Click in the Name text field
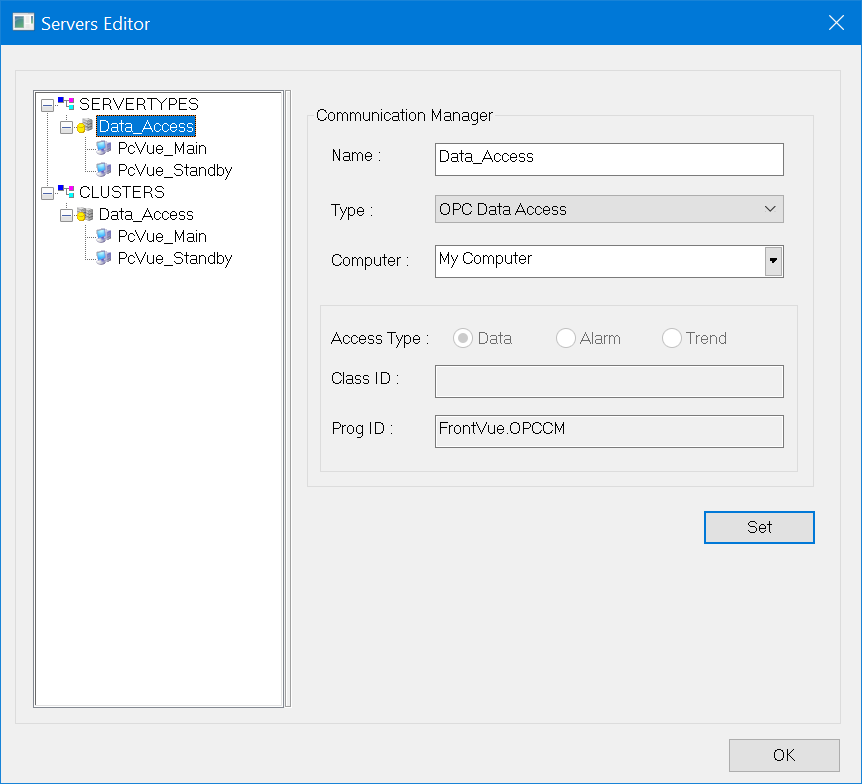The width and height of the screenshot is (862, 784). point(609,159)
